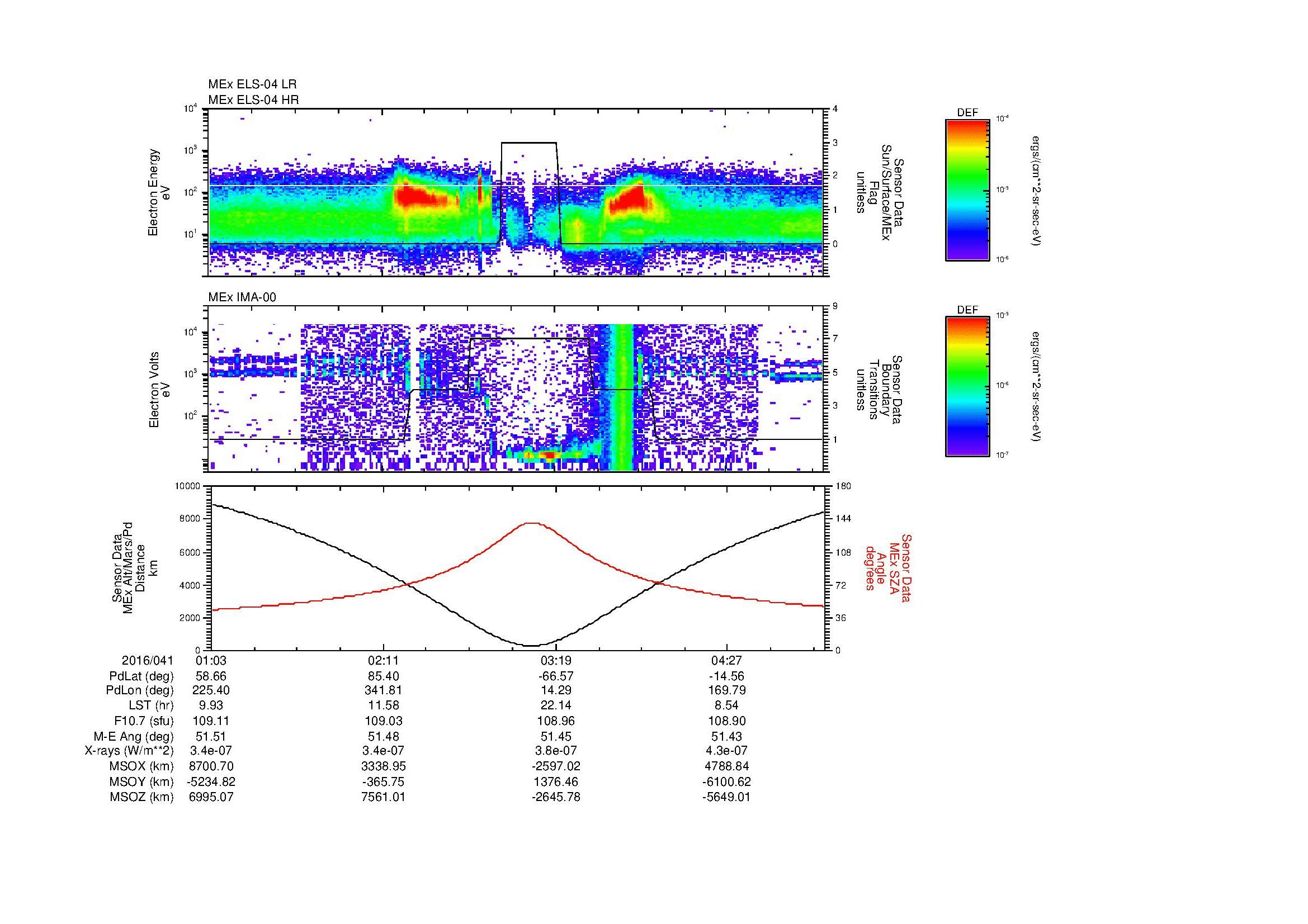Click the time tick label '04:27'
1308x924 pixels.
click(x=727, y=660)
